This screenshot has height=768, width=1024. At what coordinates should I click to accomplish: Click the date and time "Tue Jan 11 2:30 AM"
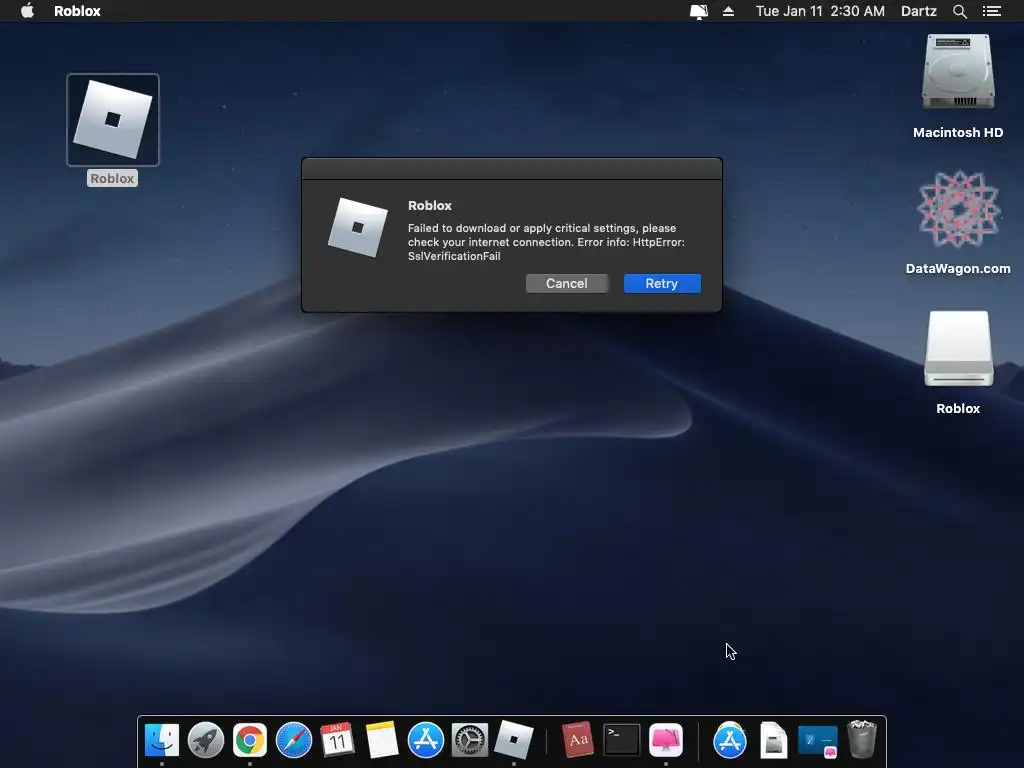click(820, 11)
